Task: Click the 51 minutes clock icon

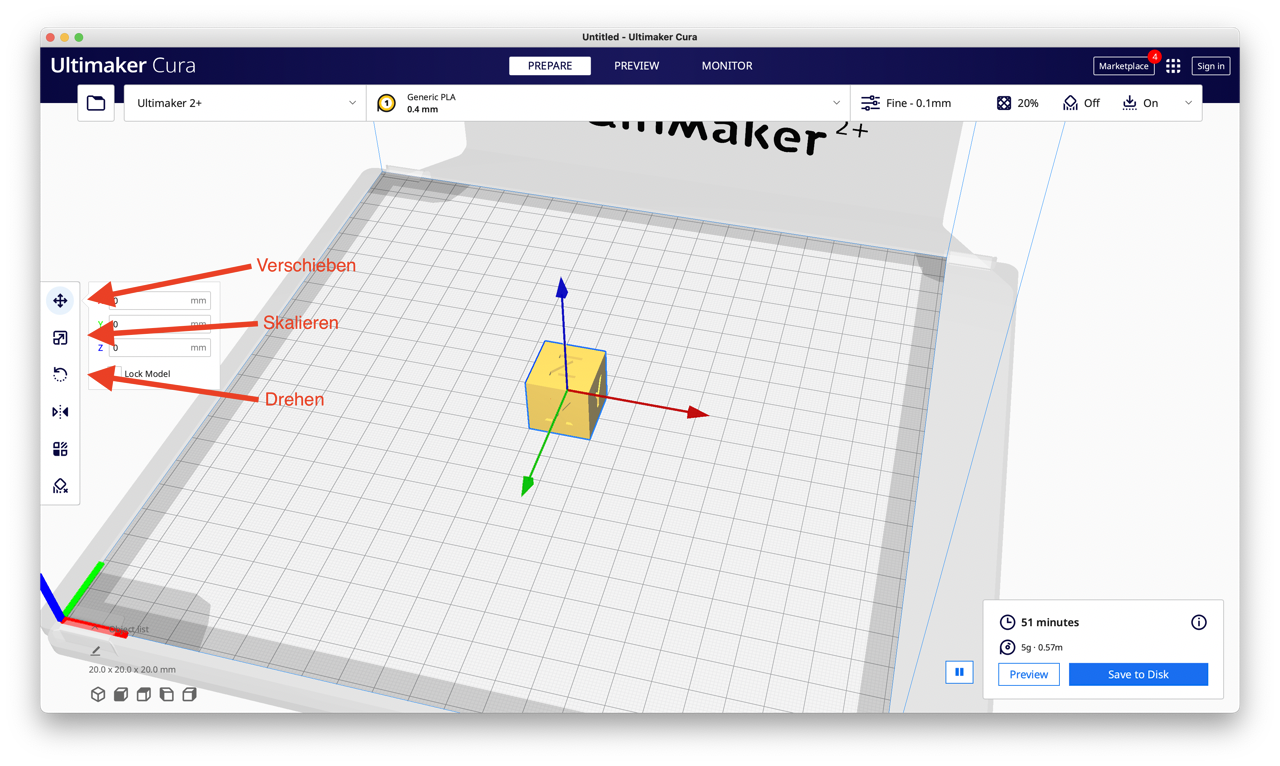Action: pos(1007,622)
